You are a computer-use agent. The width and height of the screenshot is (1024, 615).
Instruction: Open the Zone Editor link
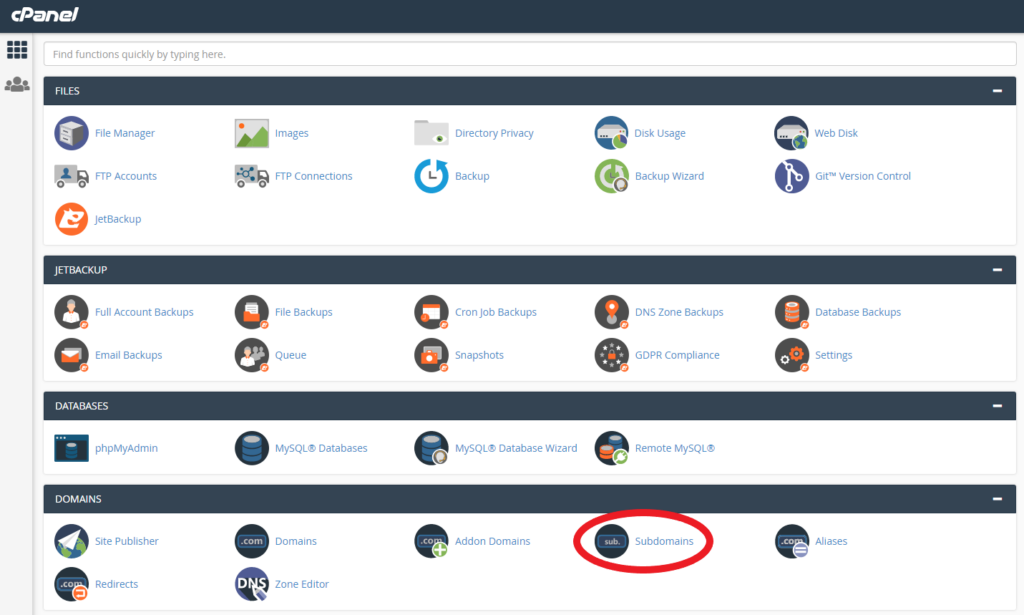pyautogui.click(x=302, y=584)
